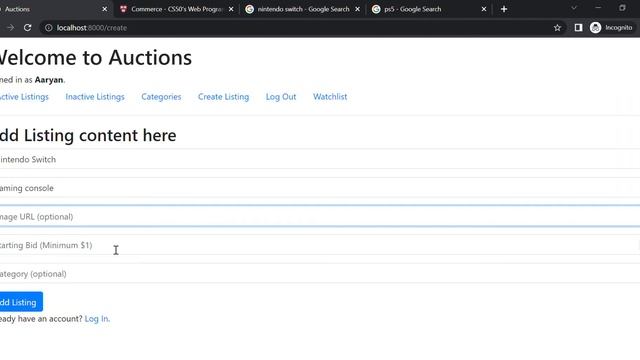Click the Log Out link
The height and width of the screenshot is (360, 640).
coord(281,97)
